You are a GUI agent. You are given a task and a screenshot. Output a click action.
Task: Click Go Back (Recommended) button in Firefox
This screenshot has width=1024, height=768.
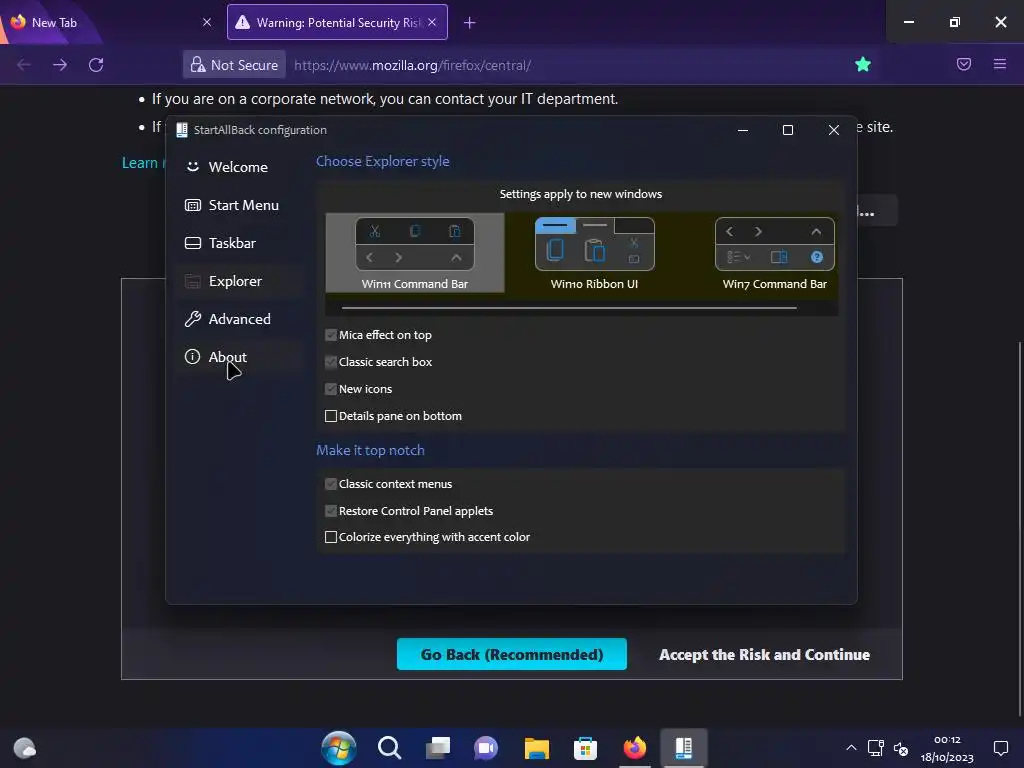click(x=511, y=654)
